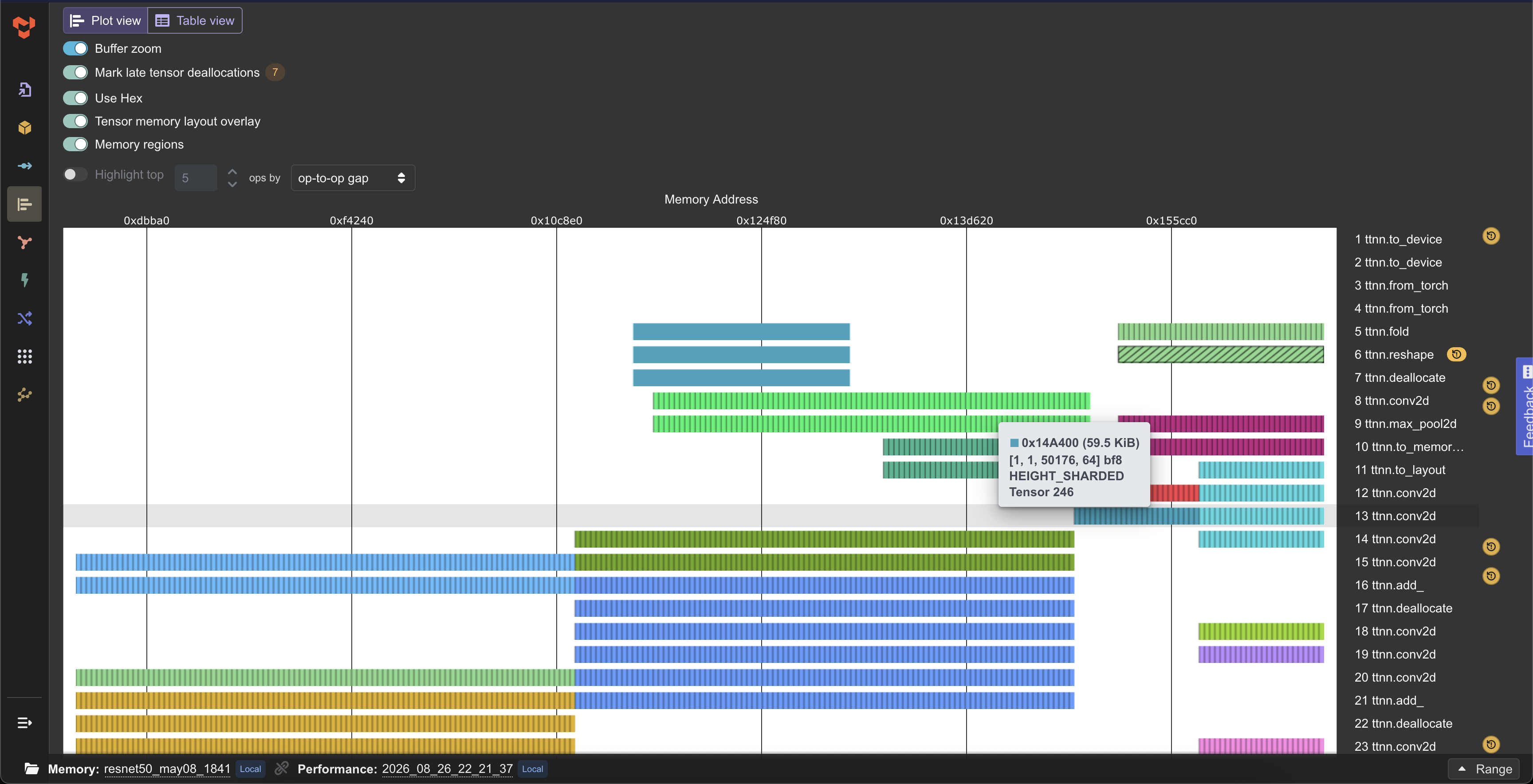Open the green lightning Performance icon in the sidebar
Image resolution: width=1533 pixels, height=784 pixels.
tap(24, 280)
